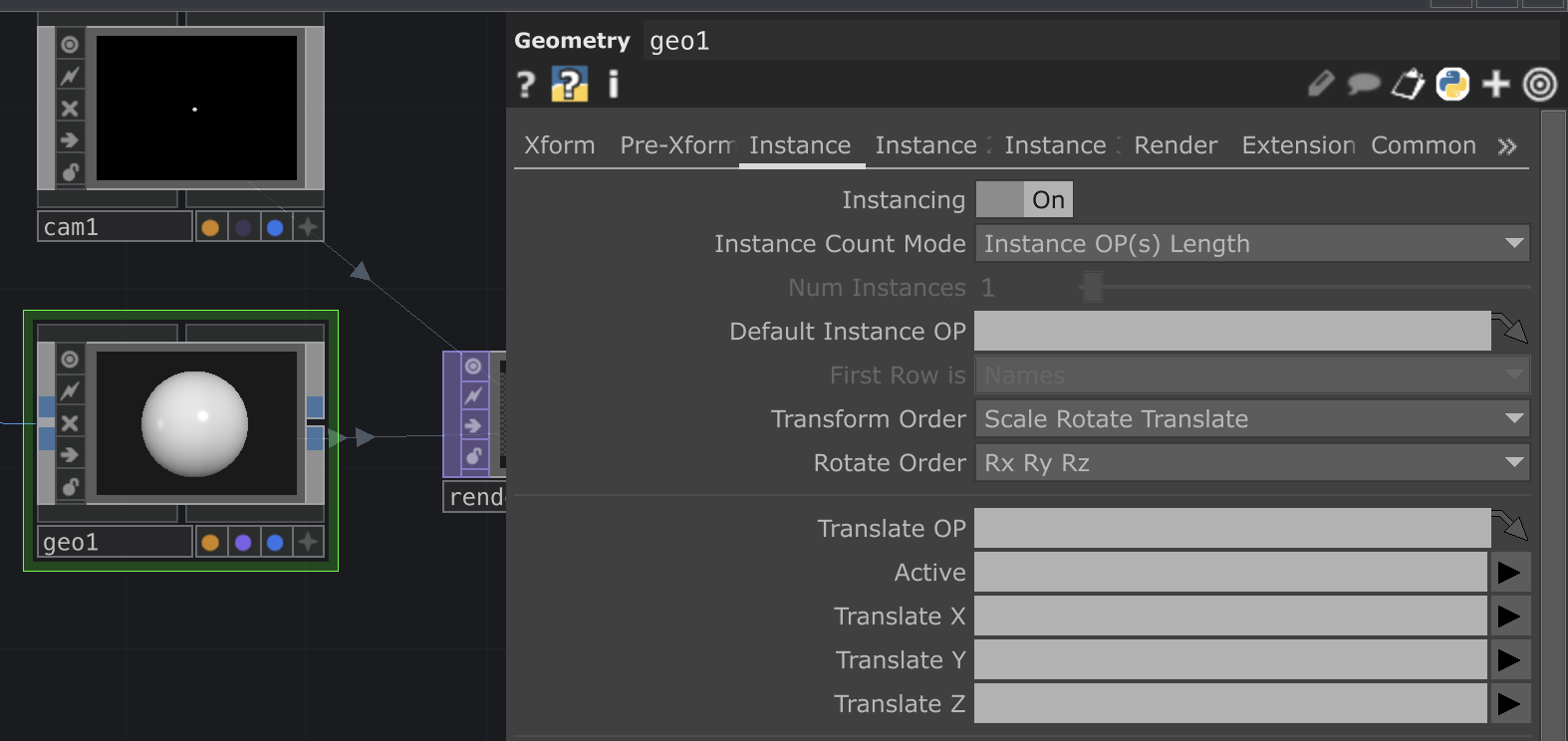Toggle the orange render flag on geo1
This screenshot has width=1568, height=741.
(x=210, y=542)
